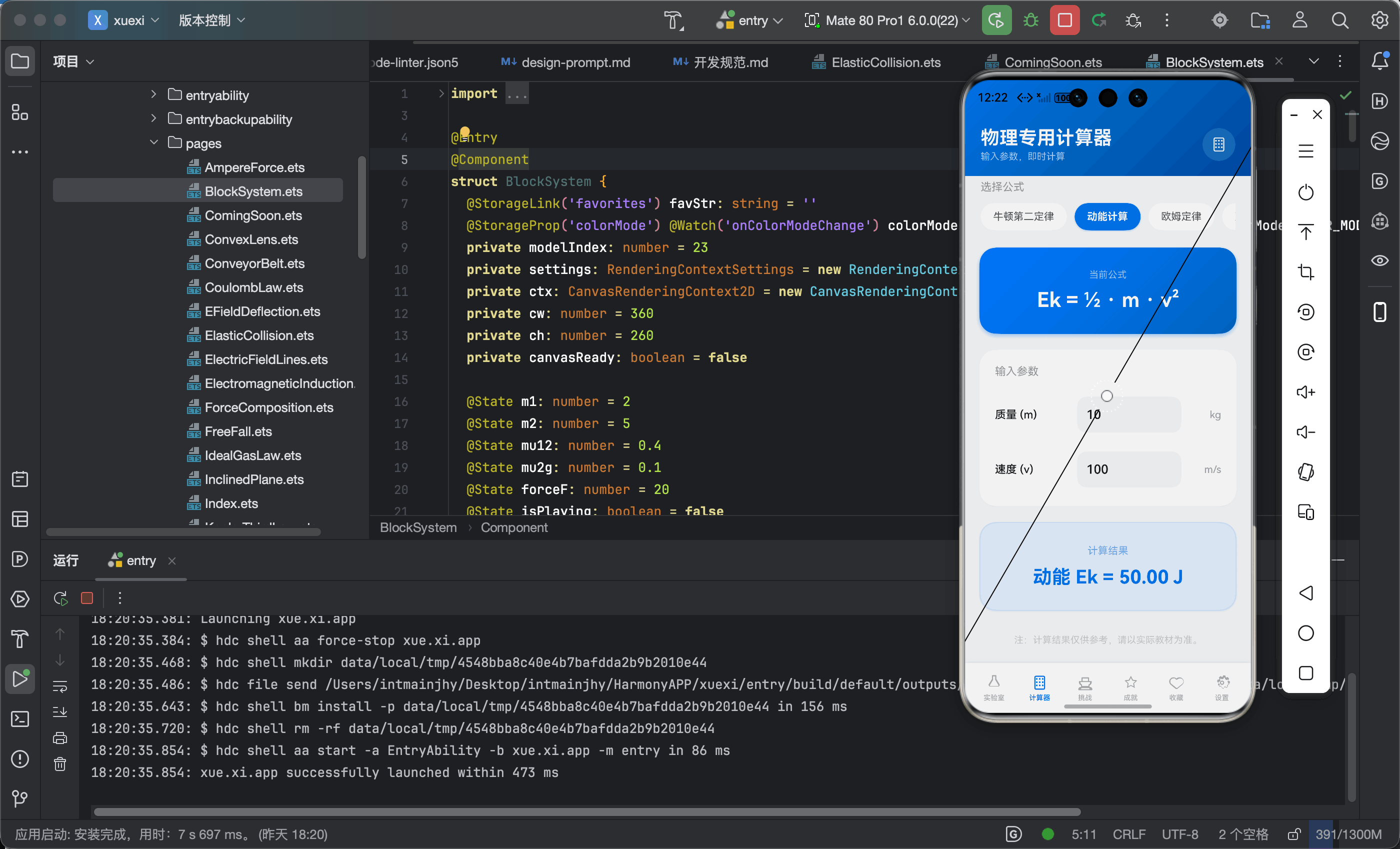Open version control branch icon in sidebar
The height and width of the screenshot is (849, 1400).
tap(20, 798)
